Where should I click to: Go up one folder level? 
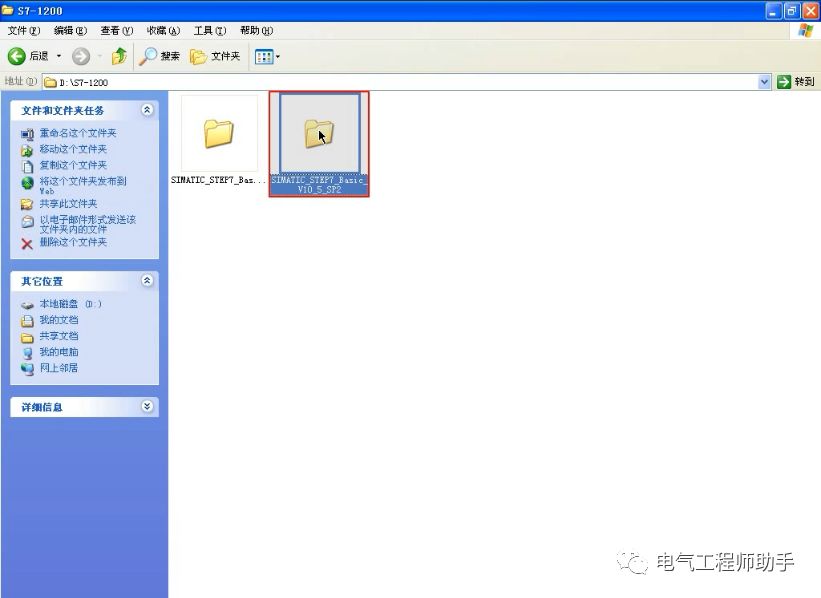click(x=119, y=56)
